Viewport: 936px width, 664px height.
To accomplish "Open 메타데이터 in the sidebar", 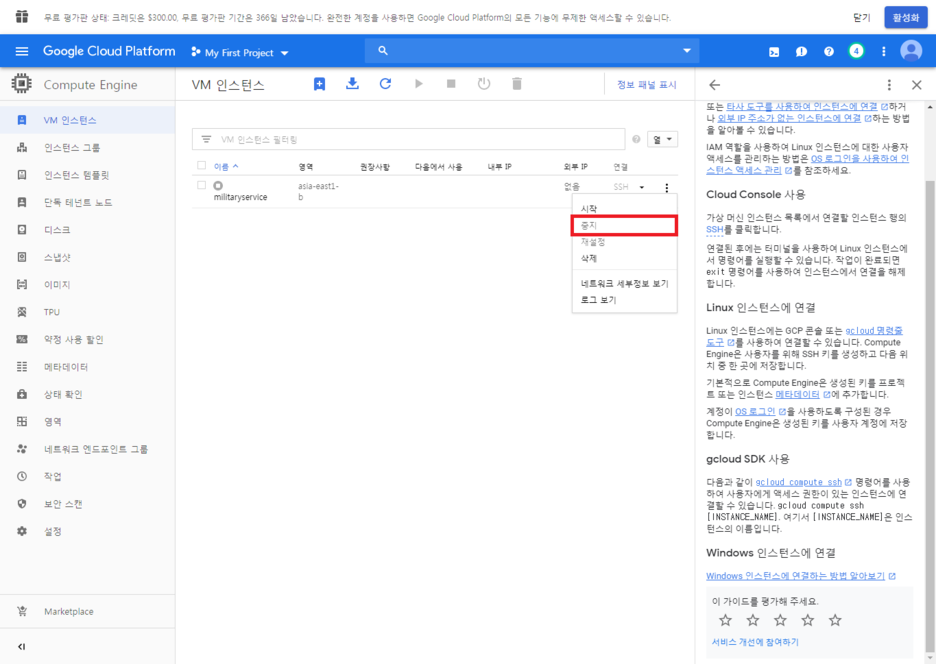I will 87,367.
